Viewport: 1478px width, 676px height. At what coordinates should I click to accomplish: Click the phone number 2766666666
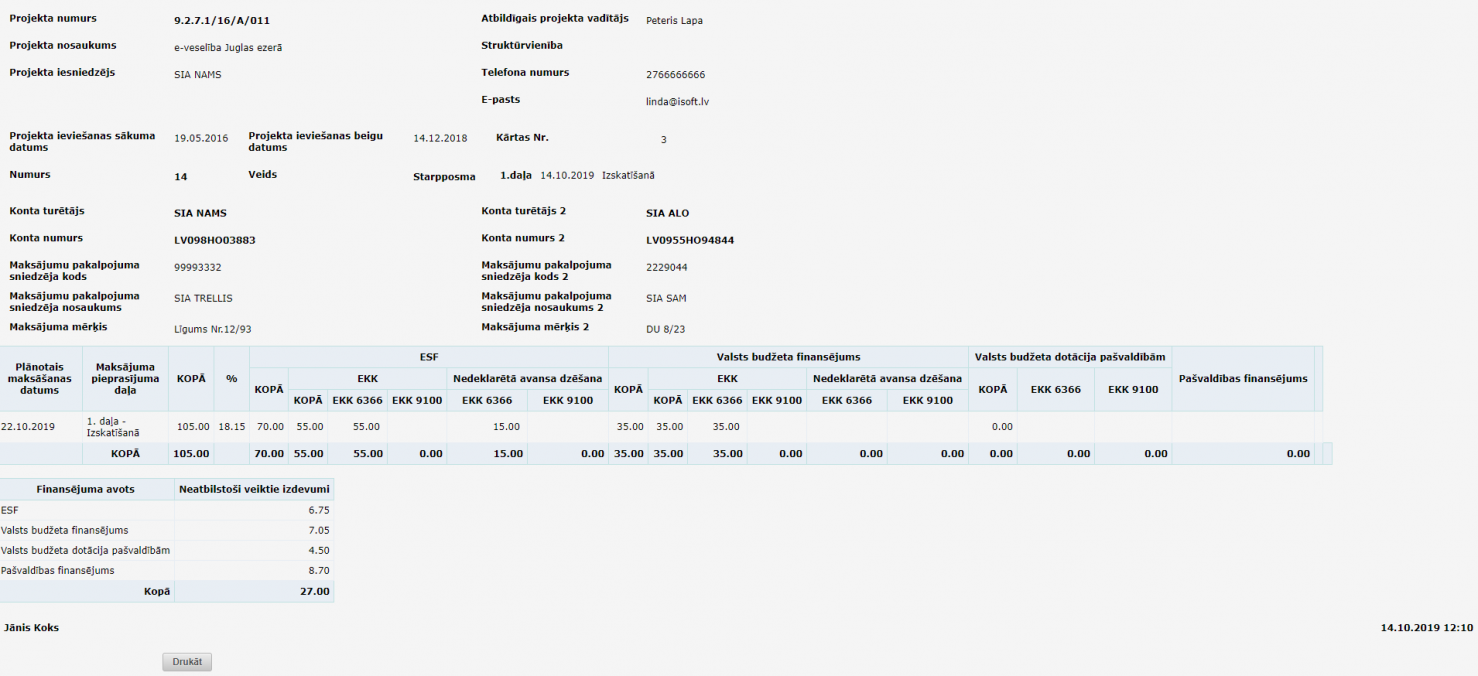(675, 75)
